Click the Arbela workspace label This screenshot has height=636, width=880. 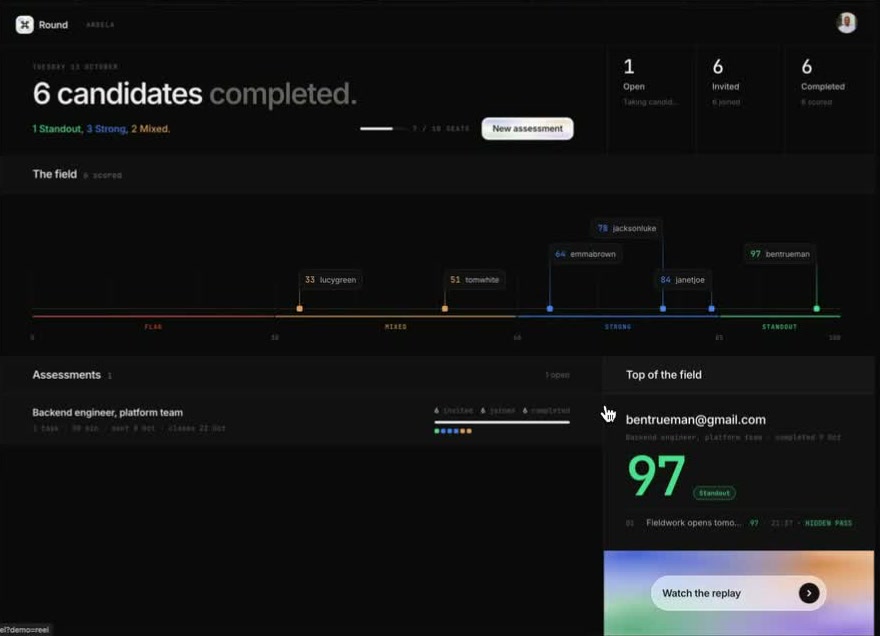click(x=100, y=25)
